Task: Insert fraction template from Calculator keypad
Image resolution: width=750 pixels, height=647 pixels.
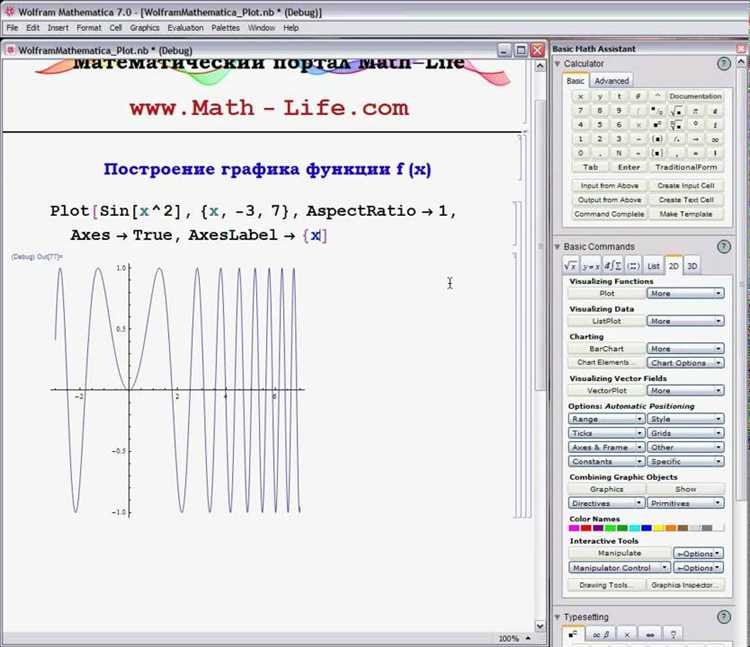Action: pos(657,111)
